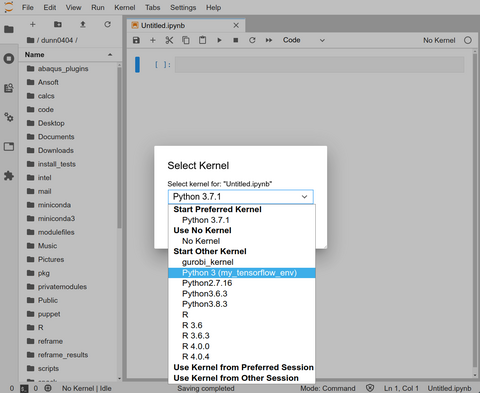Open the Settings menu
Viewport: 480px width, 393px height.
(x=183, y=7)
